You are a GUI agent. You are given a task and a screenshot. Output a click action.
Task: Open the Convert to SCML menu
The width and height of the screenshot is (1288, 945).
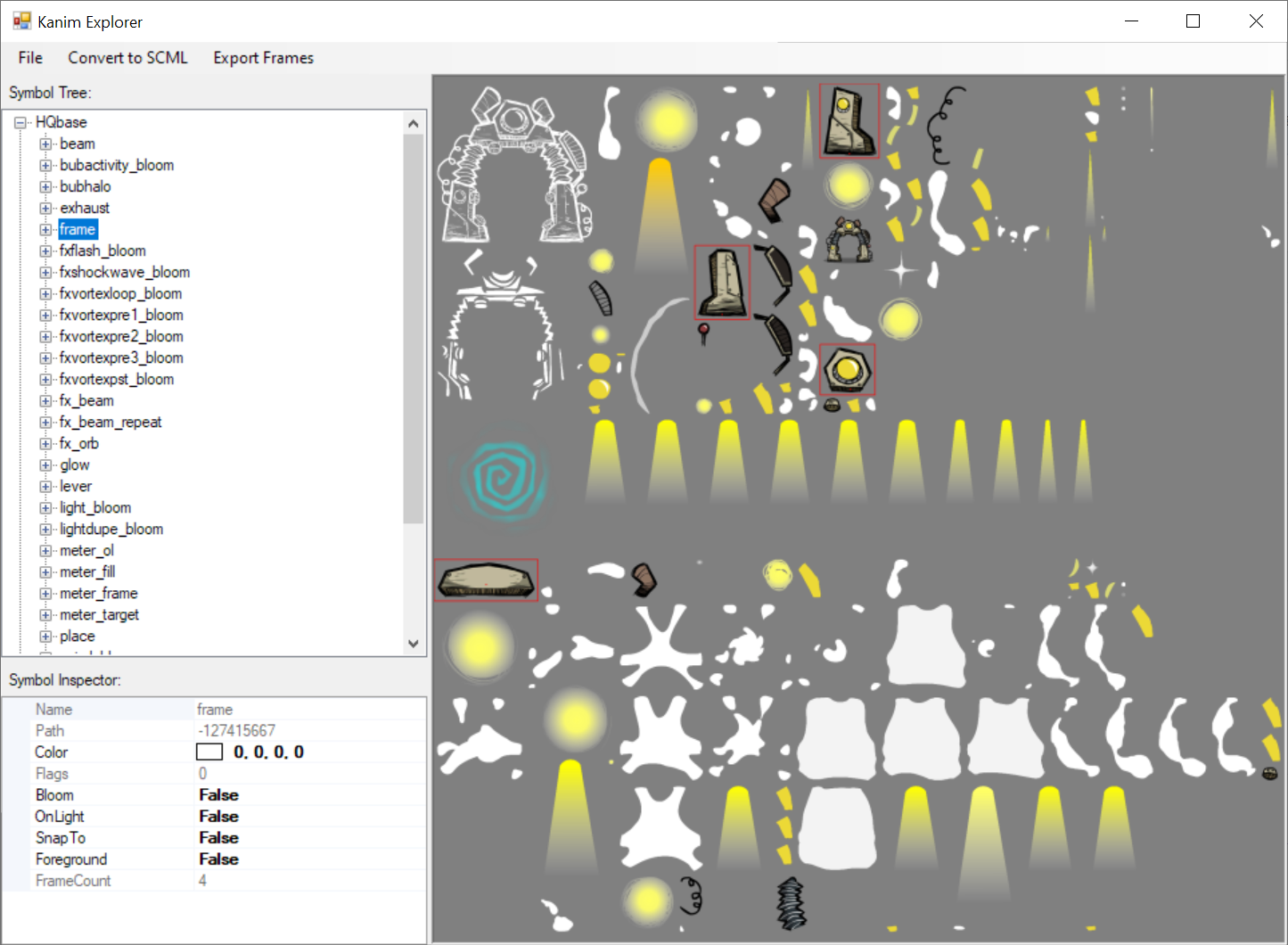[127, 58]
